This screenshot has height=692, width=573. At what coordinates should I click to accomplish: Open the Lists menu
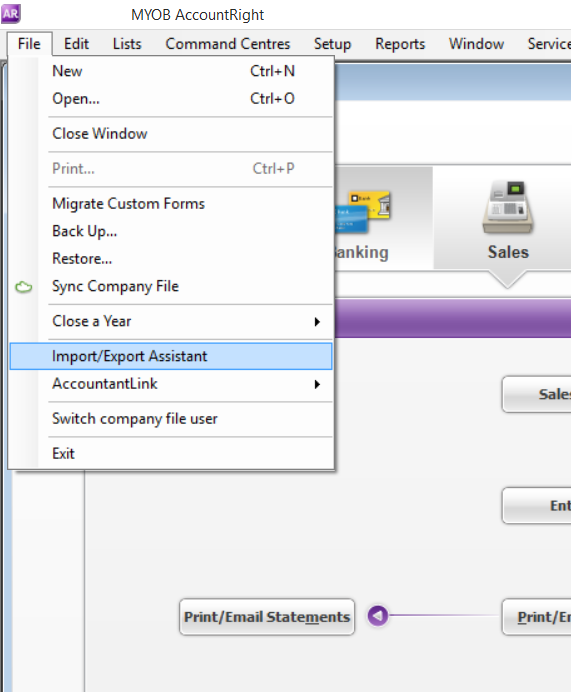[127, 44]
